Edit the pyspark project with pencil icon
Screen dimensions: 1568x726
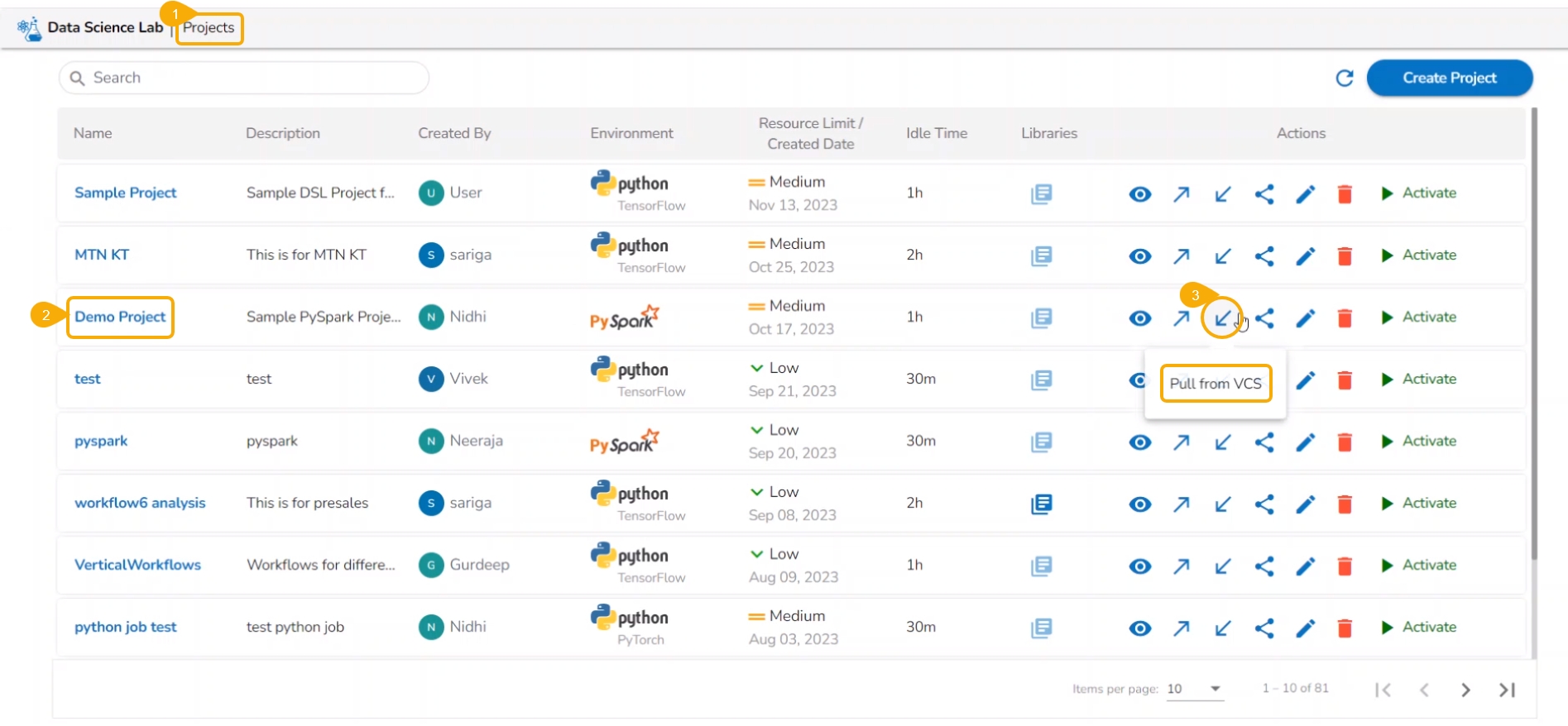[x=1305, y=442]
